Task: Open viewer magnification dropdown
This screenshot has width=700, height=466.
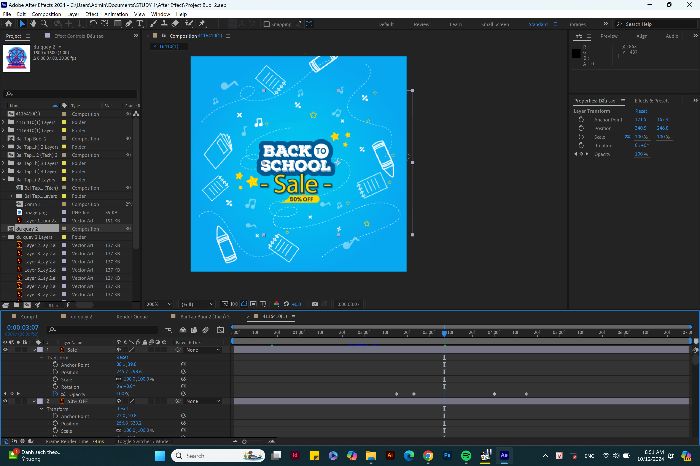Action: point(159,304)
